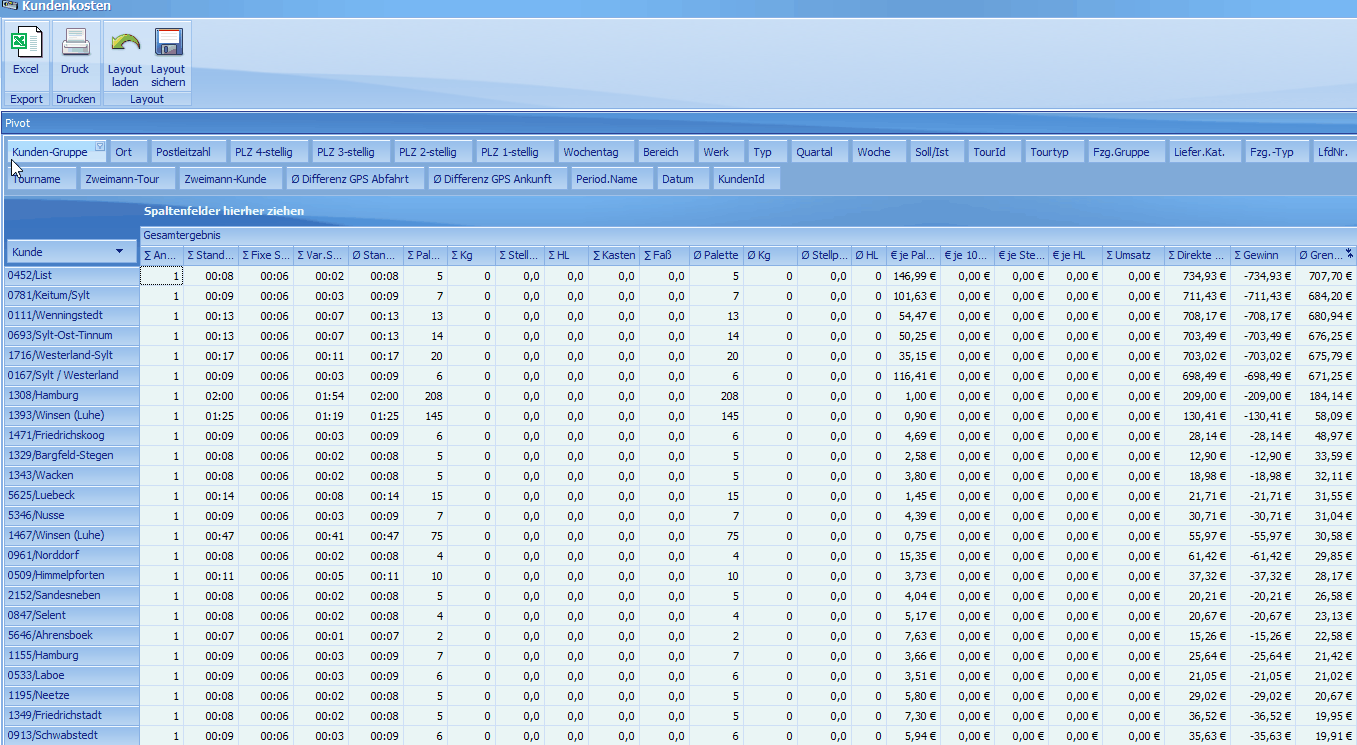Screen dimensions: 1357x745
Task: Select row 1393/Winsen (Luhe)
Action: coord(70,415)
